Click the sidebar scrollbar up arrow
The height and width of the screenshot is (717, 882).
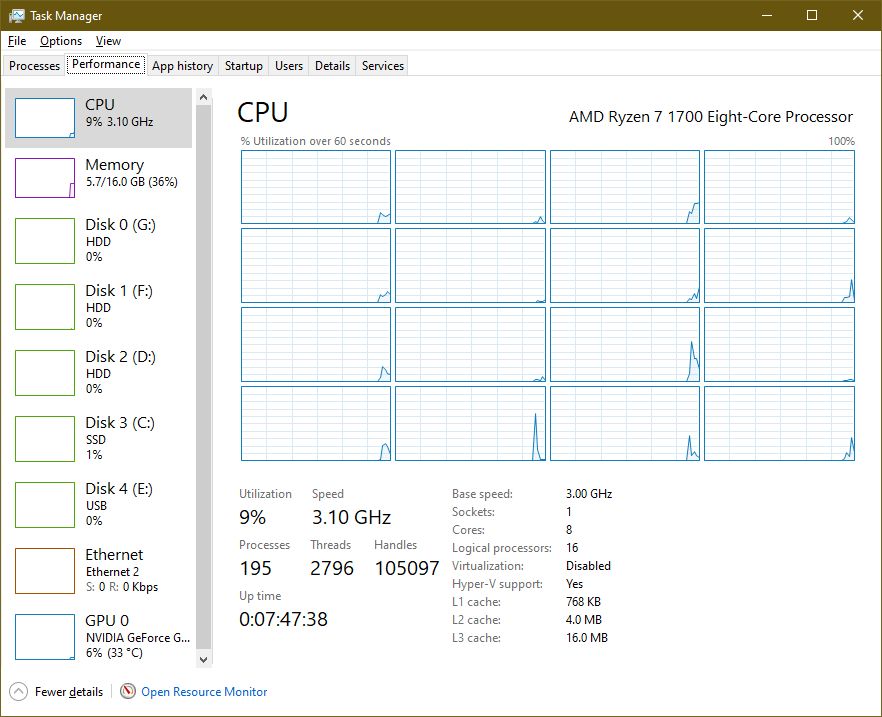point(204,97)
